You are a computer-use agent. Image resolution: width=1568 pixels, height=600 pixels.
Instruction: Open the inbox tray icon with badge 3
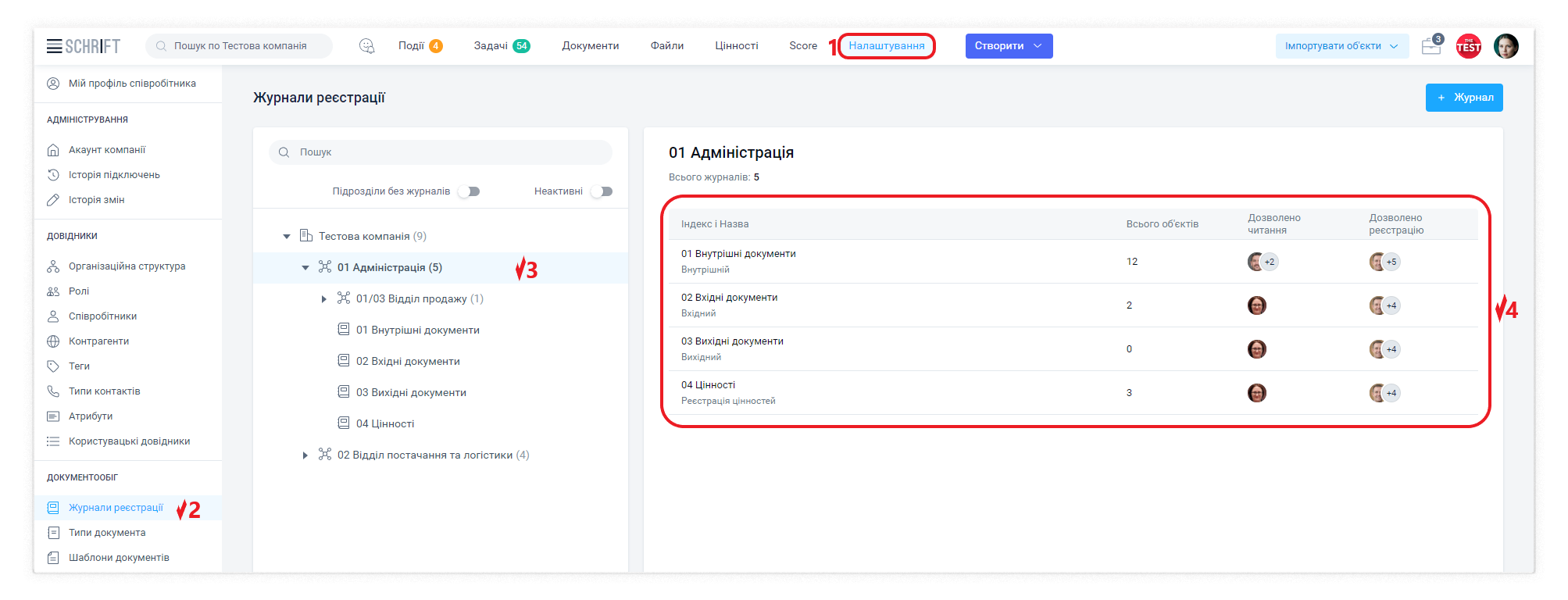[x=1431, y=46]
